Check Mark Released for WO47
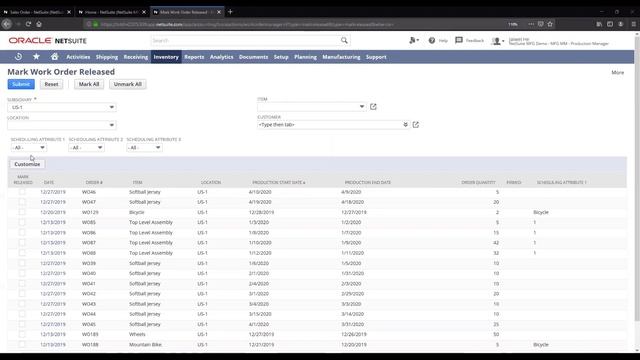Image resolution: width=640 pixels, height=360 pixels. click(22, 202)
